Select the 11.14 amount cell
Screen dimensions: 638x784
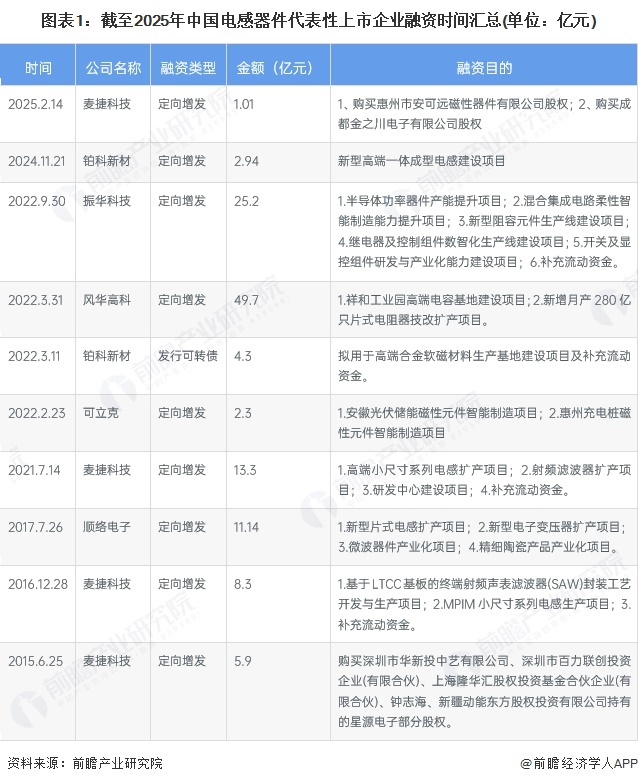coord(248,527)
